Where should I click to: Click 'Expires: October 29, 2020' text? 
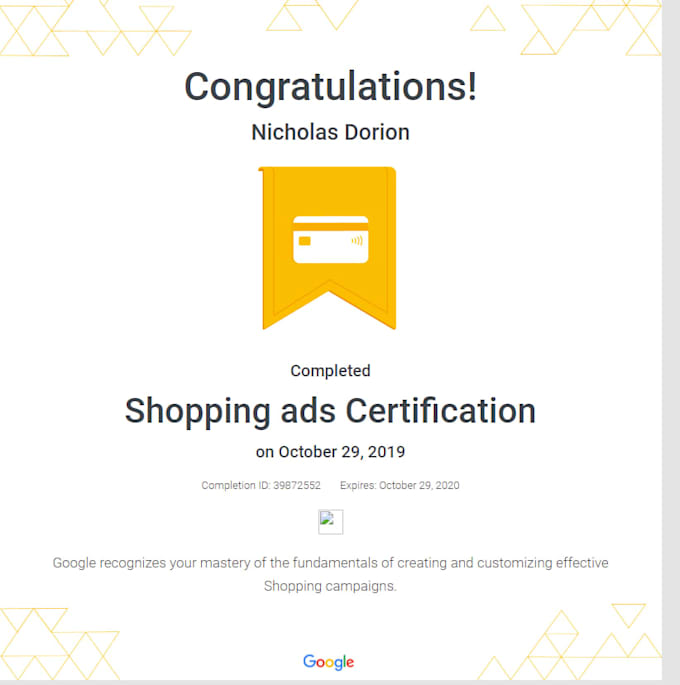(x=400, y=485)
